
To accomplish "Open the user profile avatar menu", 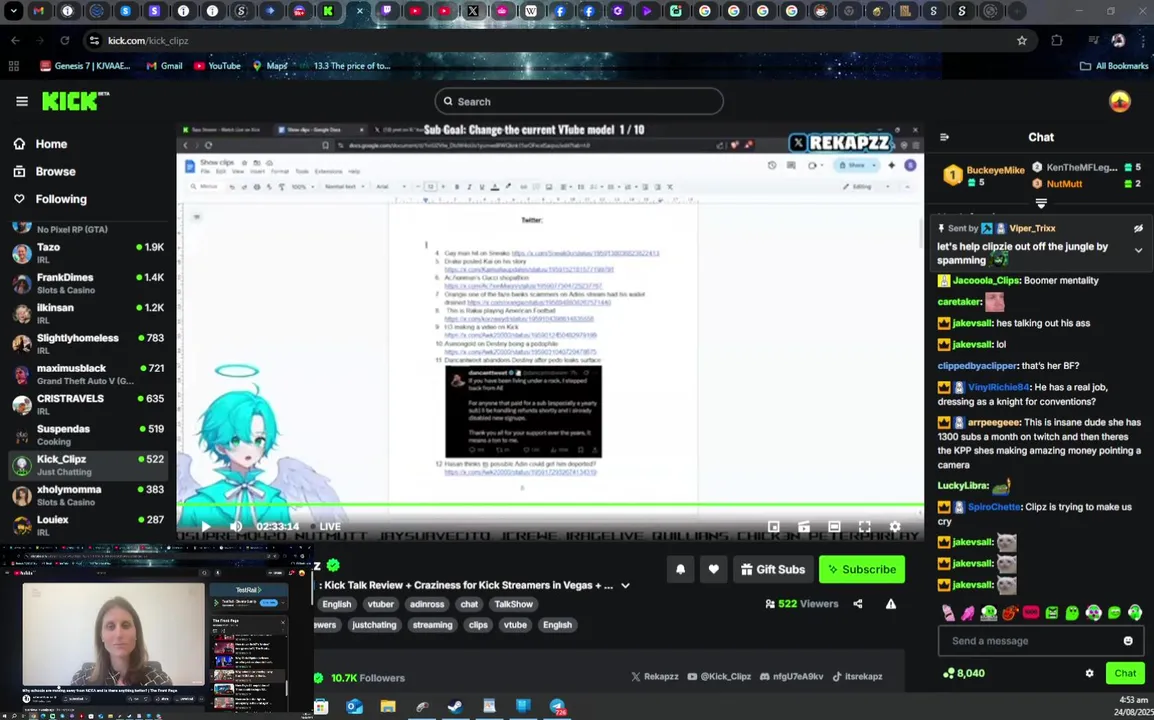I will [1119, 102].
